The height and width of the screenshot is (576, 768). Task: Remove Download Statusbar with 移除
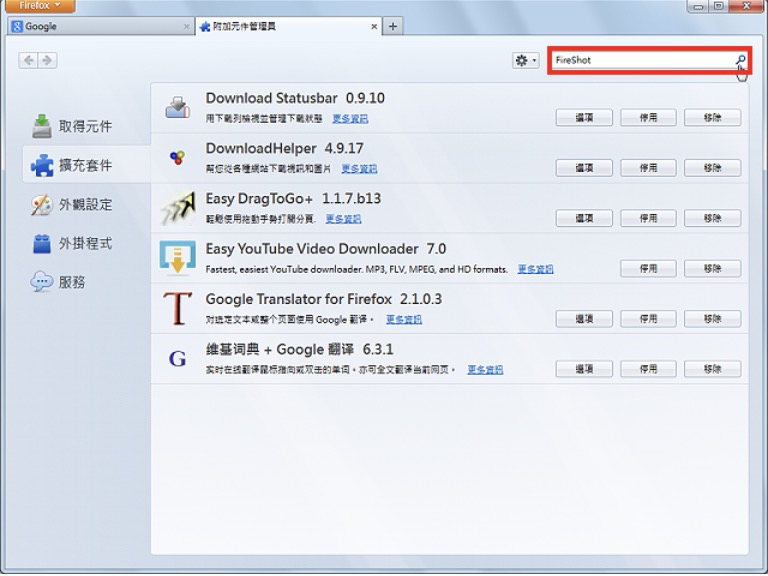pos(712,118)
